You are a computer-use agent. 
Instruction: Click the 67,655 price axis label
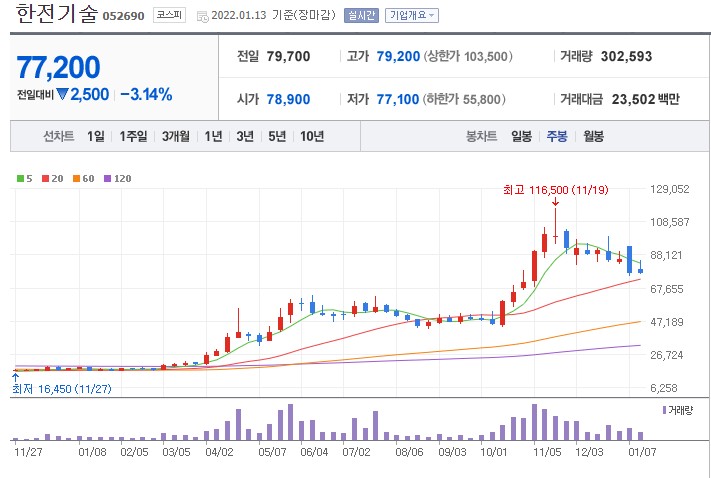[x=666, y=289]
